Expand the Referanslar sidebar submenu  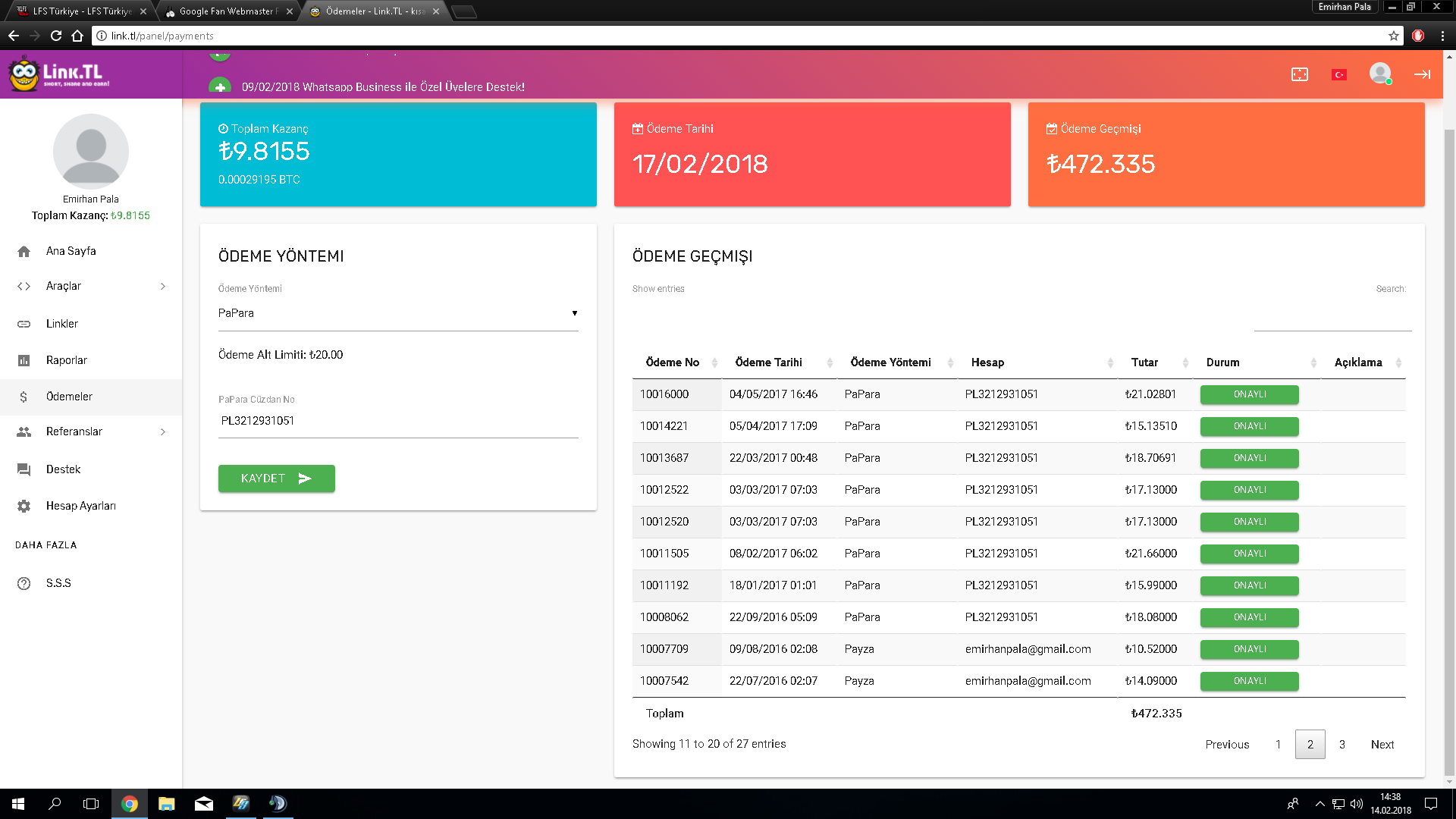pos(91,431)
